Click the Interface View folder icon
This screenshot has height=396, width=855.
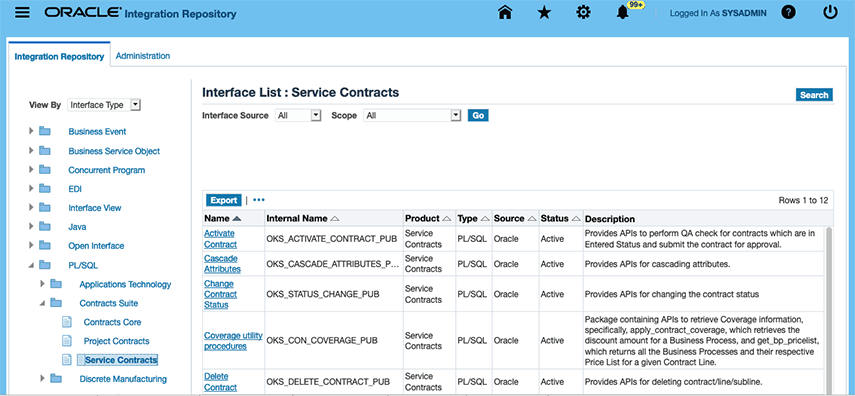[45, 207]
